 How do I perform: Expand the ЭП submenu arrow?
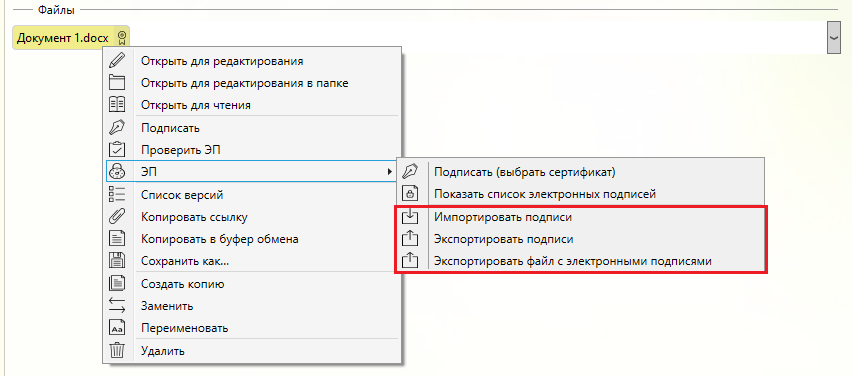click(390, 172)
